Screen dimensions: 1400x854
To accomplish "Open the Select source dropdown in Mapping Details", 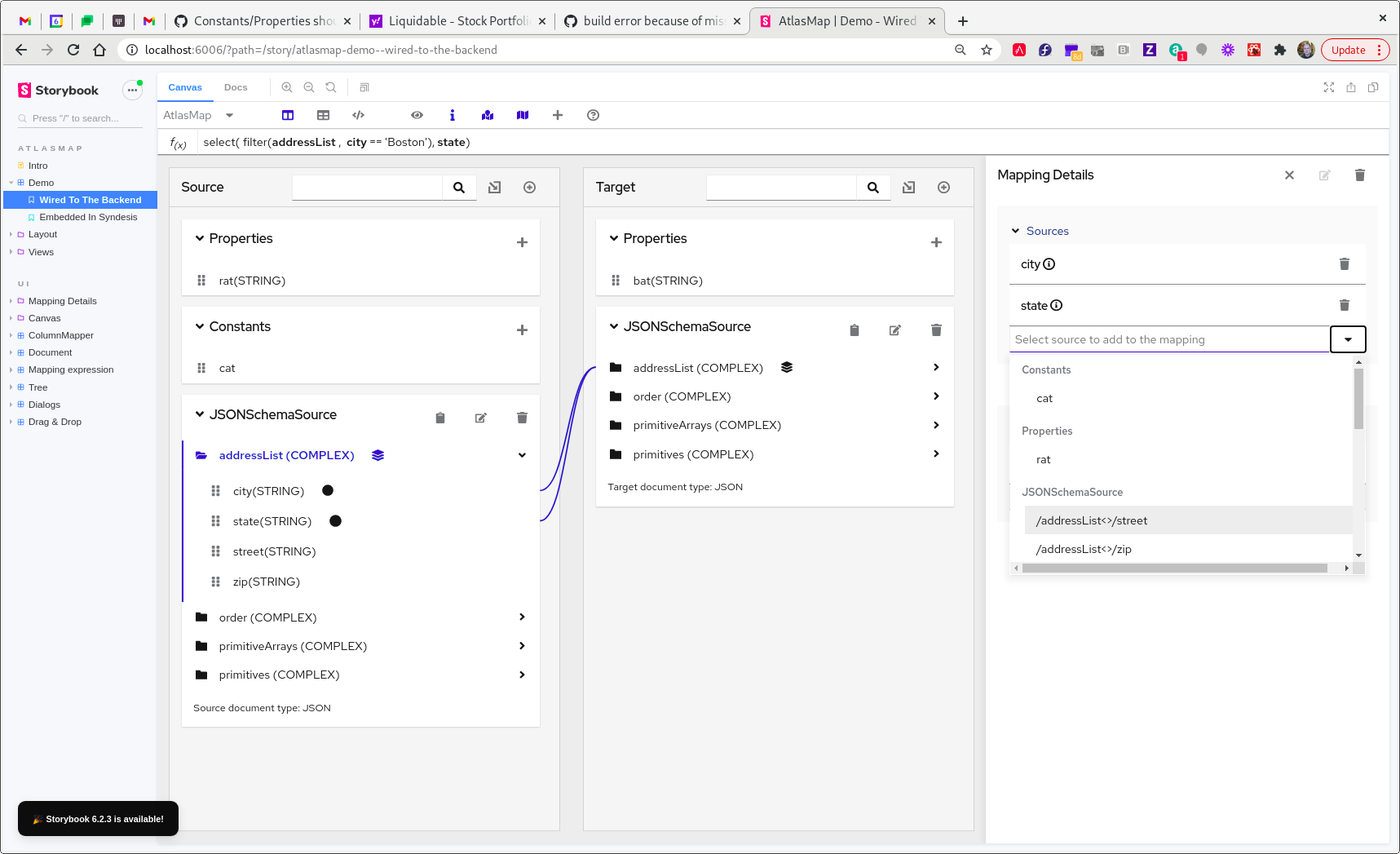I will pyautogui.click(x=1347, y=339).
